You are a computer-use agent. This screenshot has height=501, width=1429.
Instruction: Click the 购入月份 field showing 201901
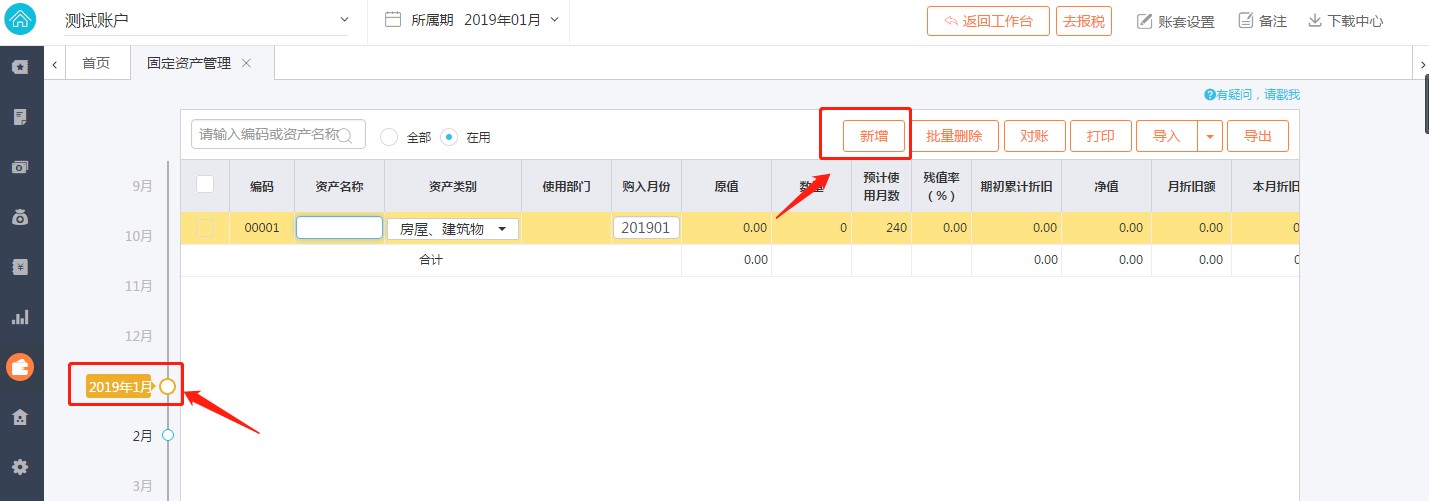[x=646, y=228]
